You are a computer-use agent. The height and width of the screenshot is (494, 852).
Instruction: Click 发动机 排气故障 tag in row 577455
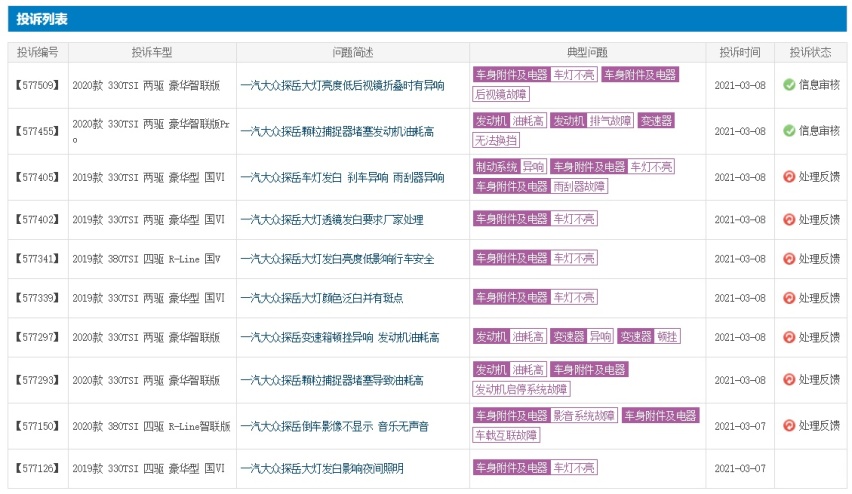coord(592,121)
